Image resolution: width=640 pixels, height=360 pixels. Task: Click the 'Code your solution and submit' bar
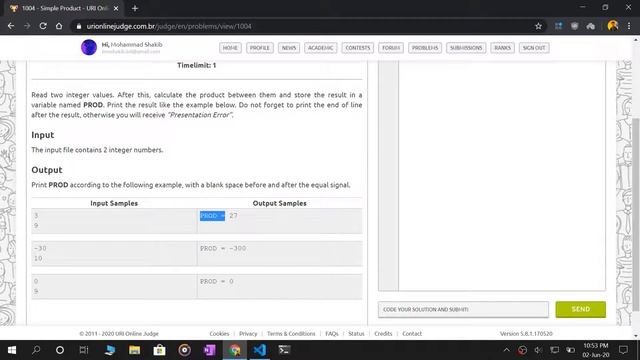click(463, 309)
